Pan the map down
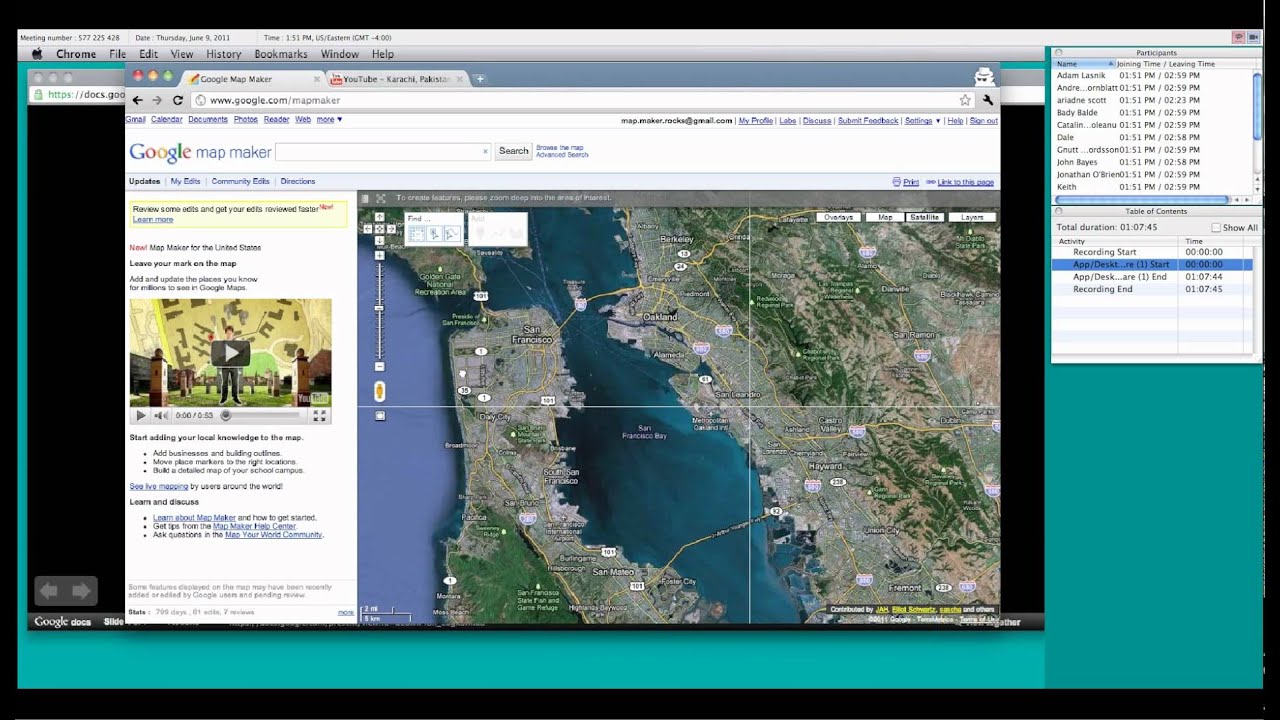This screenshot has height=720, width=1280. coord(379,240)
